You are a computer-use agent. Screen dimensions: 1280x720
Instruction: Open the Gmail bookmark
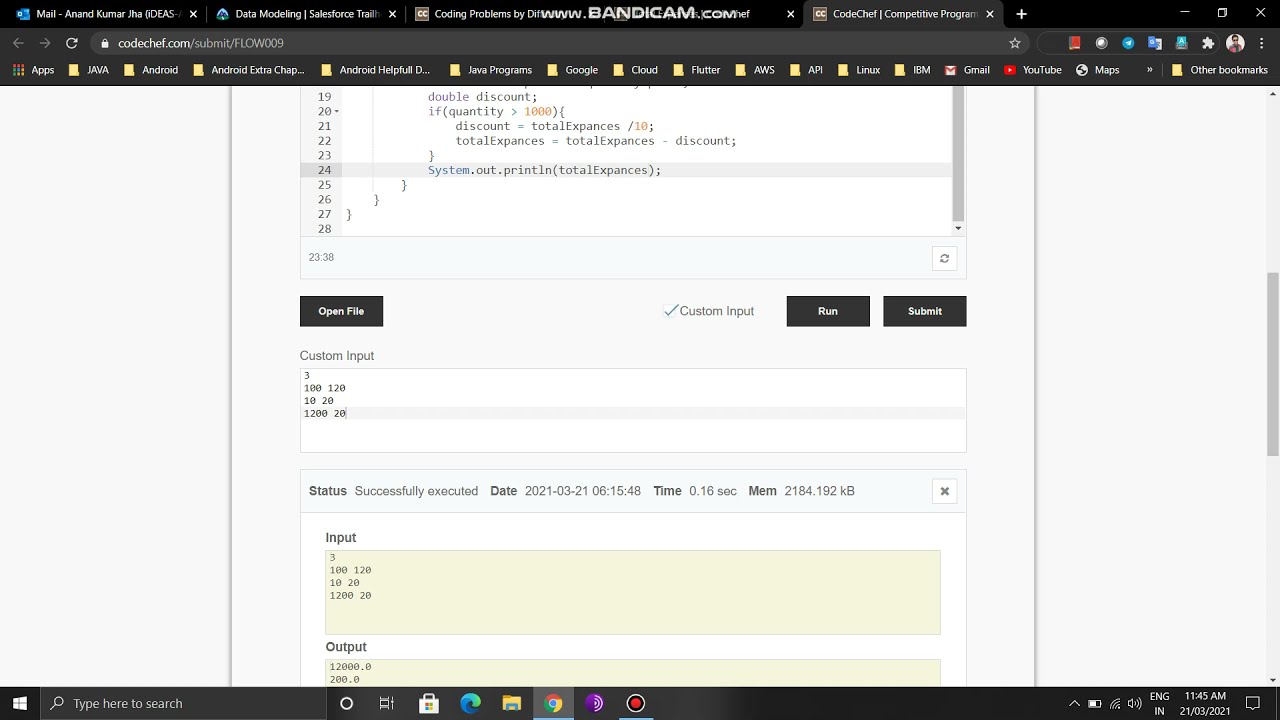967,70
